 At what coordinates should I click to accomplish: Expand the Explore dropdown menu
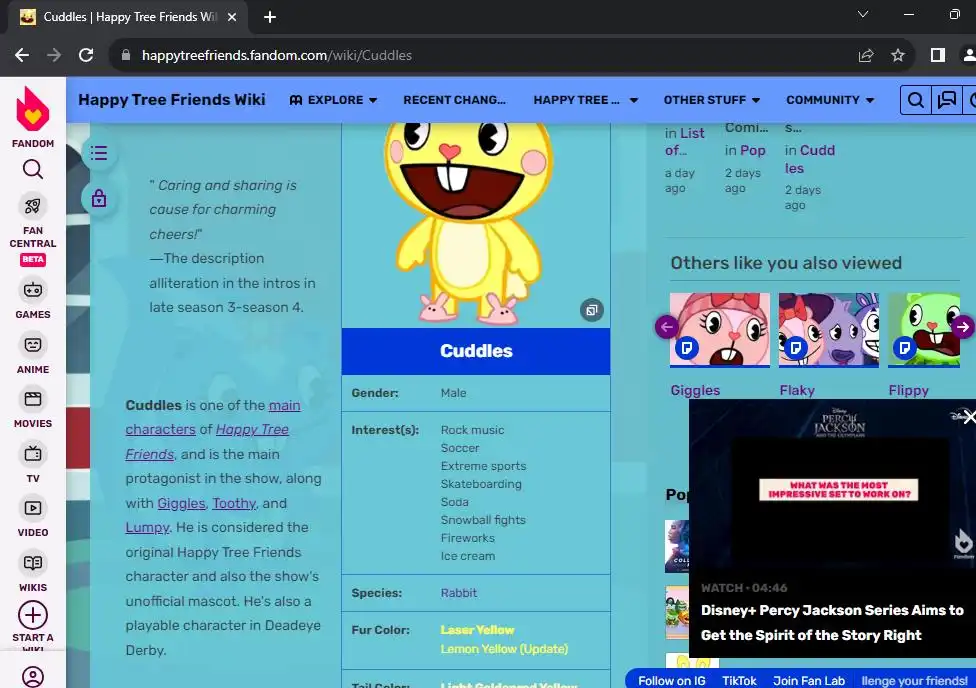[334, 100]
